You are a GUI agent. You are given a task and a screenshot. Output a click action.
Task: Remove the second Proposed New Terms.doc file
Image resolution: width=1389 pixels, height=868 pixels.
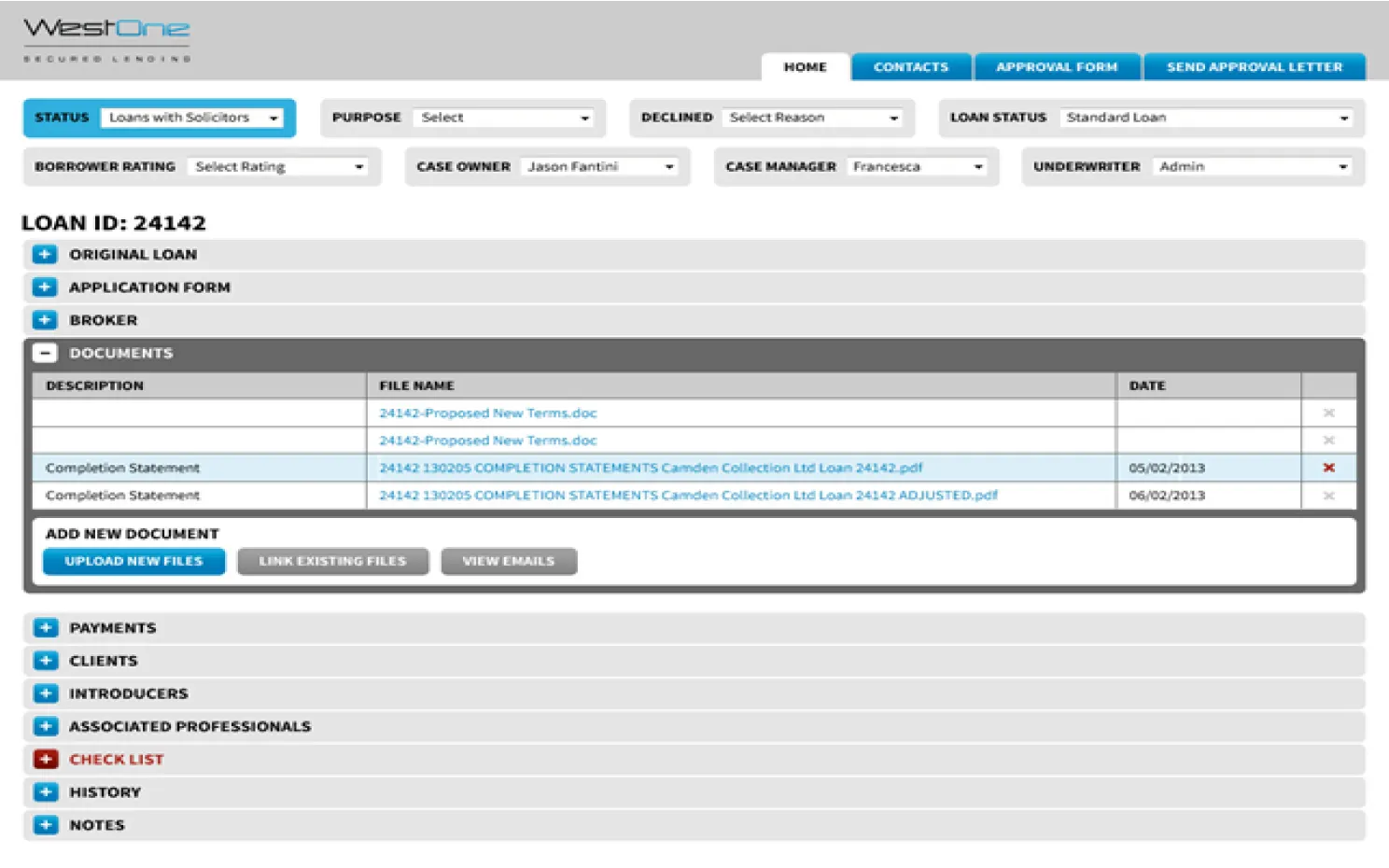pyautogui.click(x=1328, y=440)
